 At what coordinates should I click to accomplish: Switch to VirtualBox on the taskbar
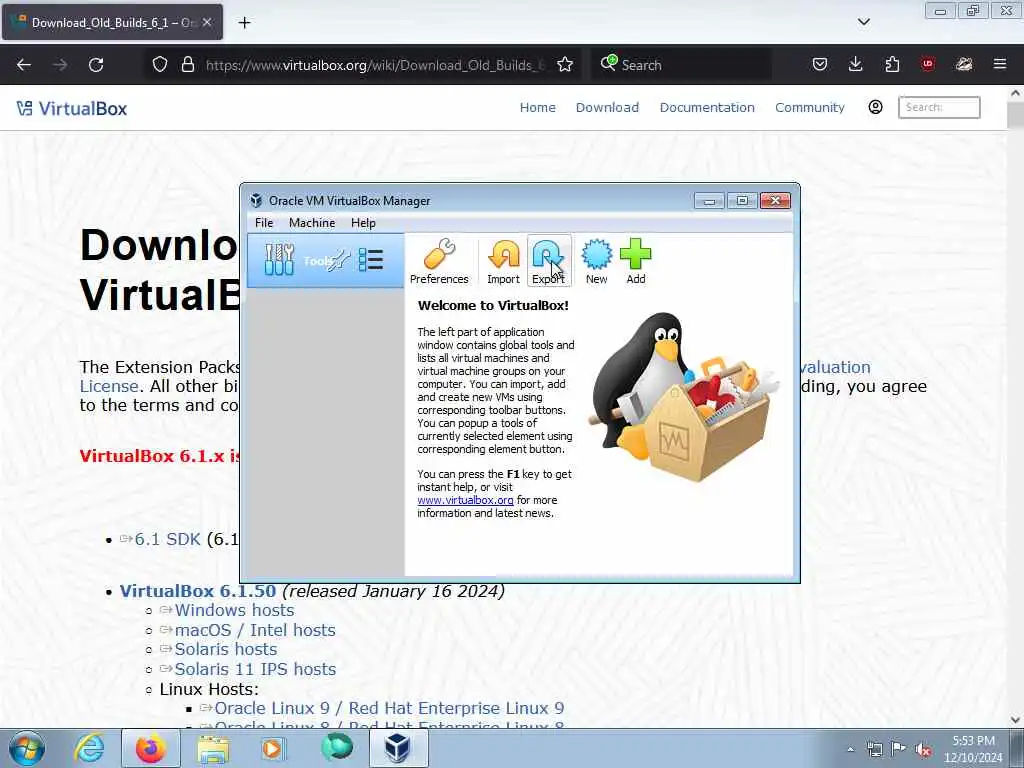pyautogui.click(x=398, y=748)
